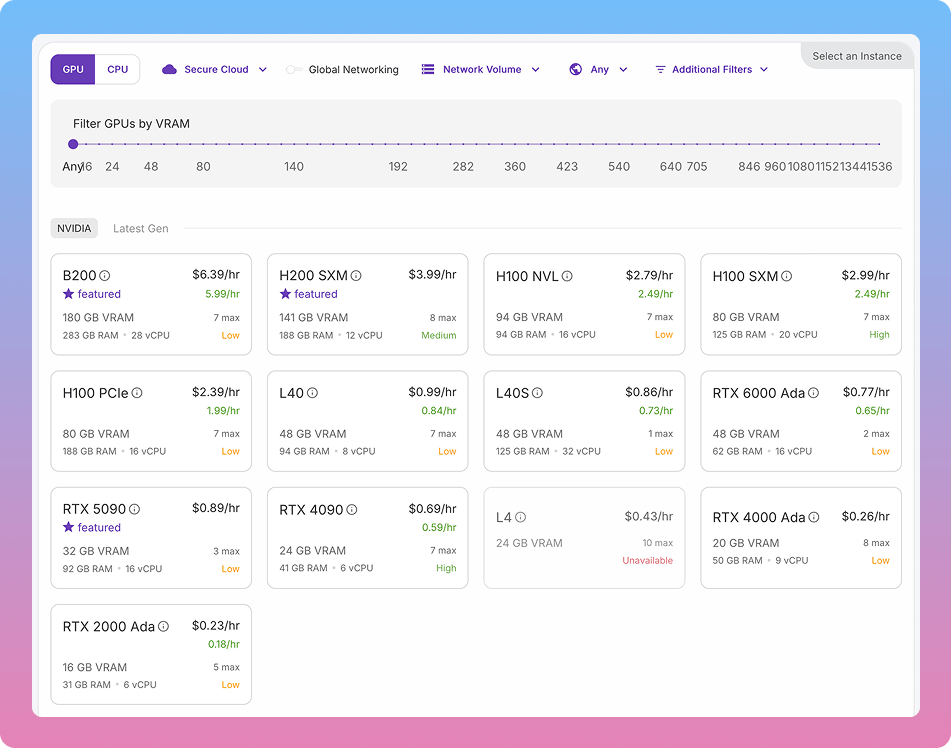Click the 1.99/hr price on H100 PCIe
This screenshot has height=748, width=951.
click(x=223, y=411)
